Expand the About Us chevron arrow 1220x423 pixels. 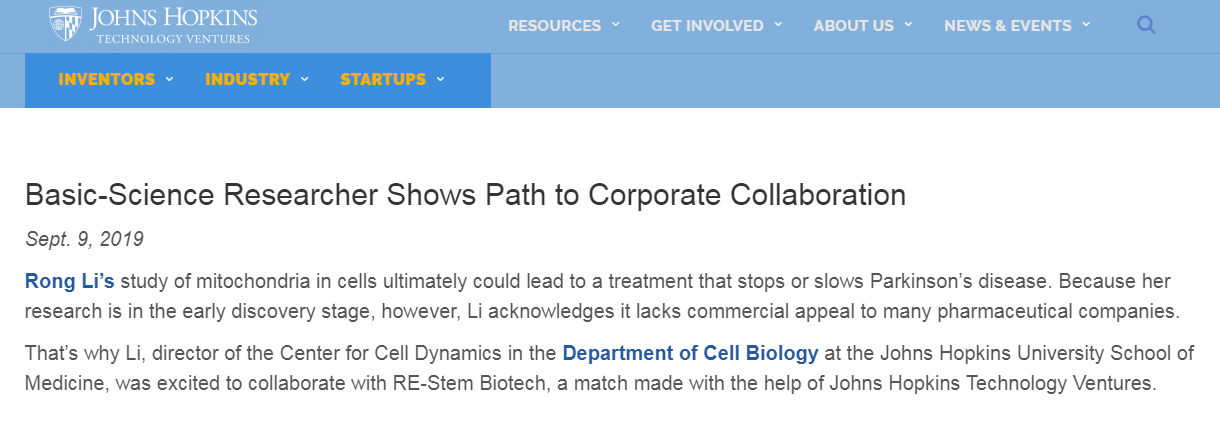coord(908,24)
